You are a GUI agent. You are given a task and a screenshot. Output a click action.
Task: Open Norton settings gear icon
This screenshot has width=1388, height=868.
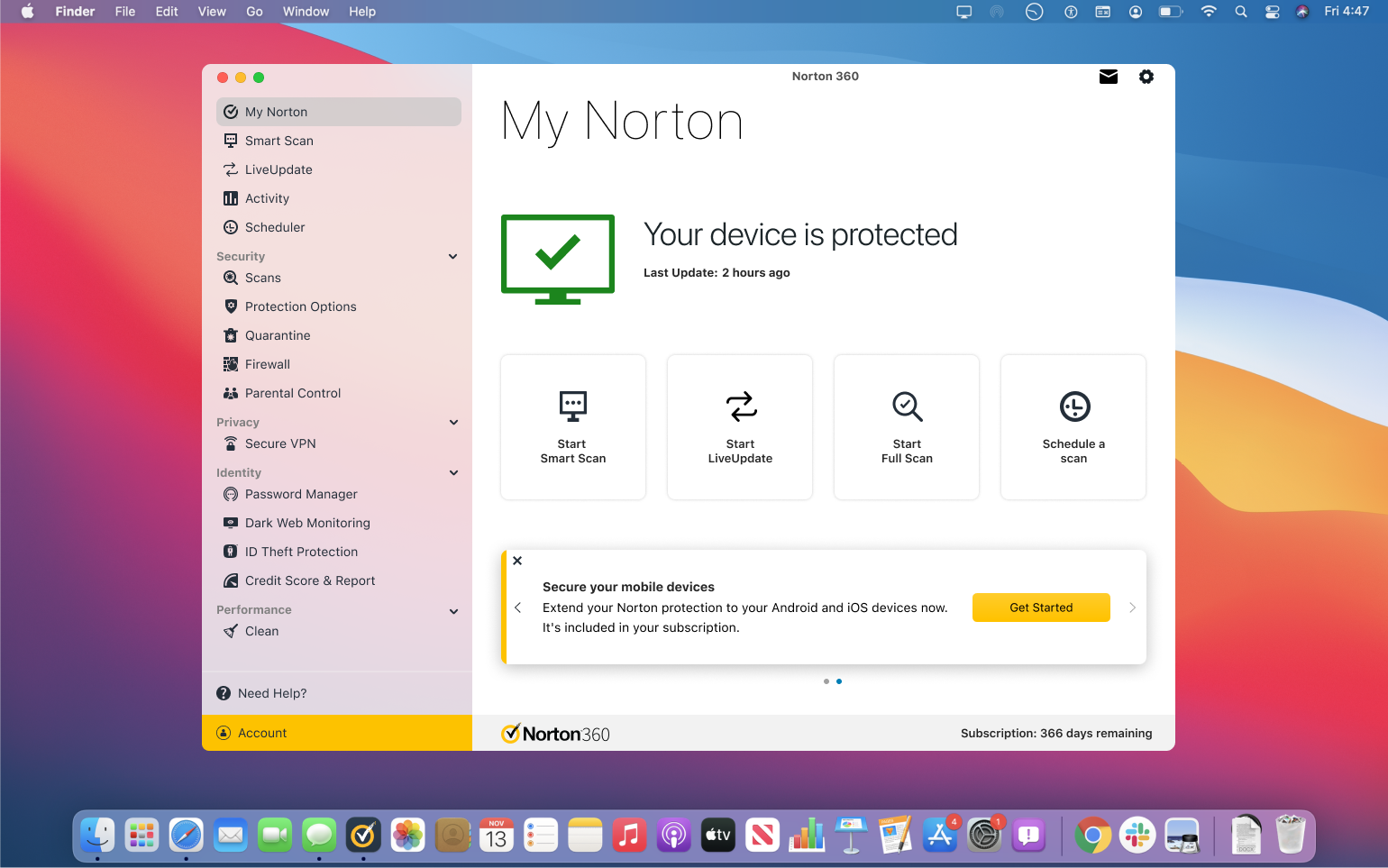click(x=1146, y=77)
